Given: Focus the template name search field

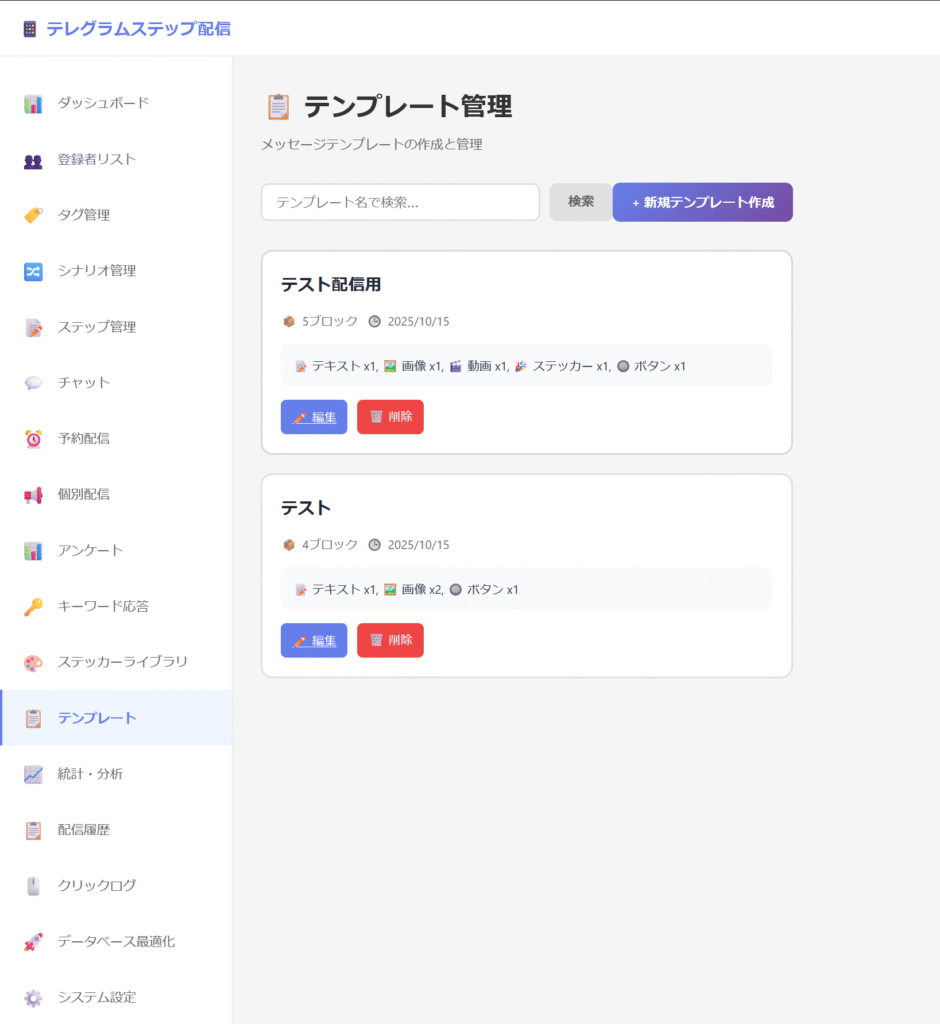Looking at the screenshot, I should point(400,202).
